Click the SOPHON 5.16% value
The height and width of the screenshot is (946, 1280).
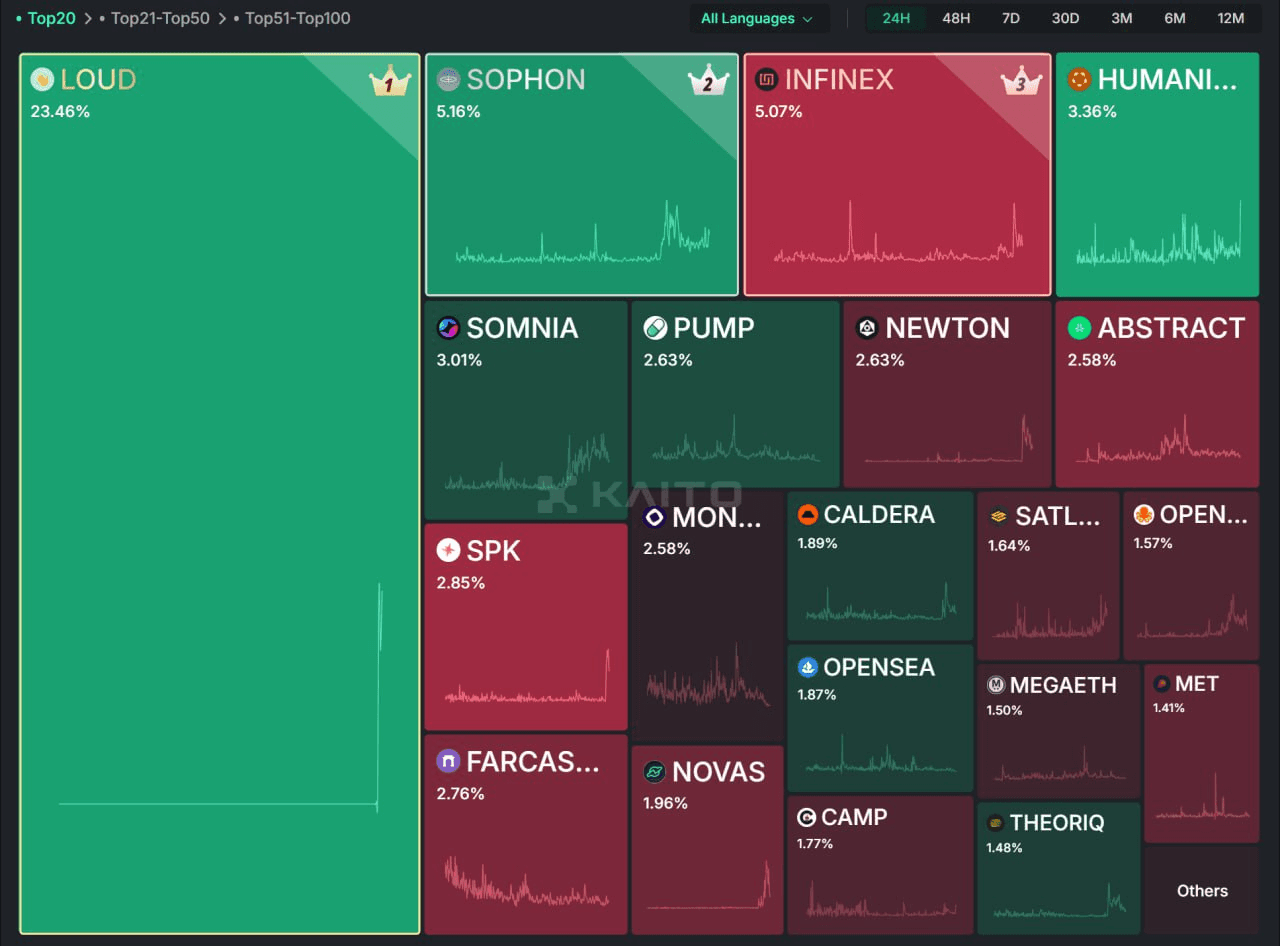458,111
